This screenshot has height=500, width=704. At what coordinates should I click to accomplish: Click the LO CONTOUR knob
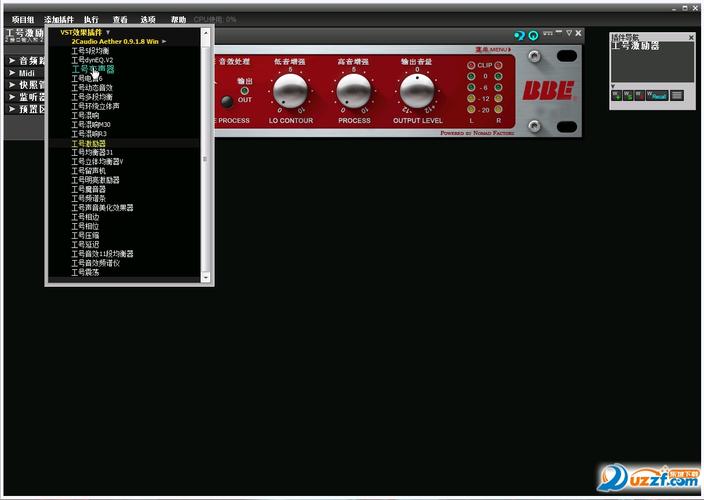click(290, 90)
